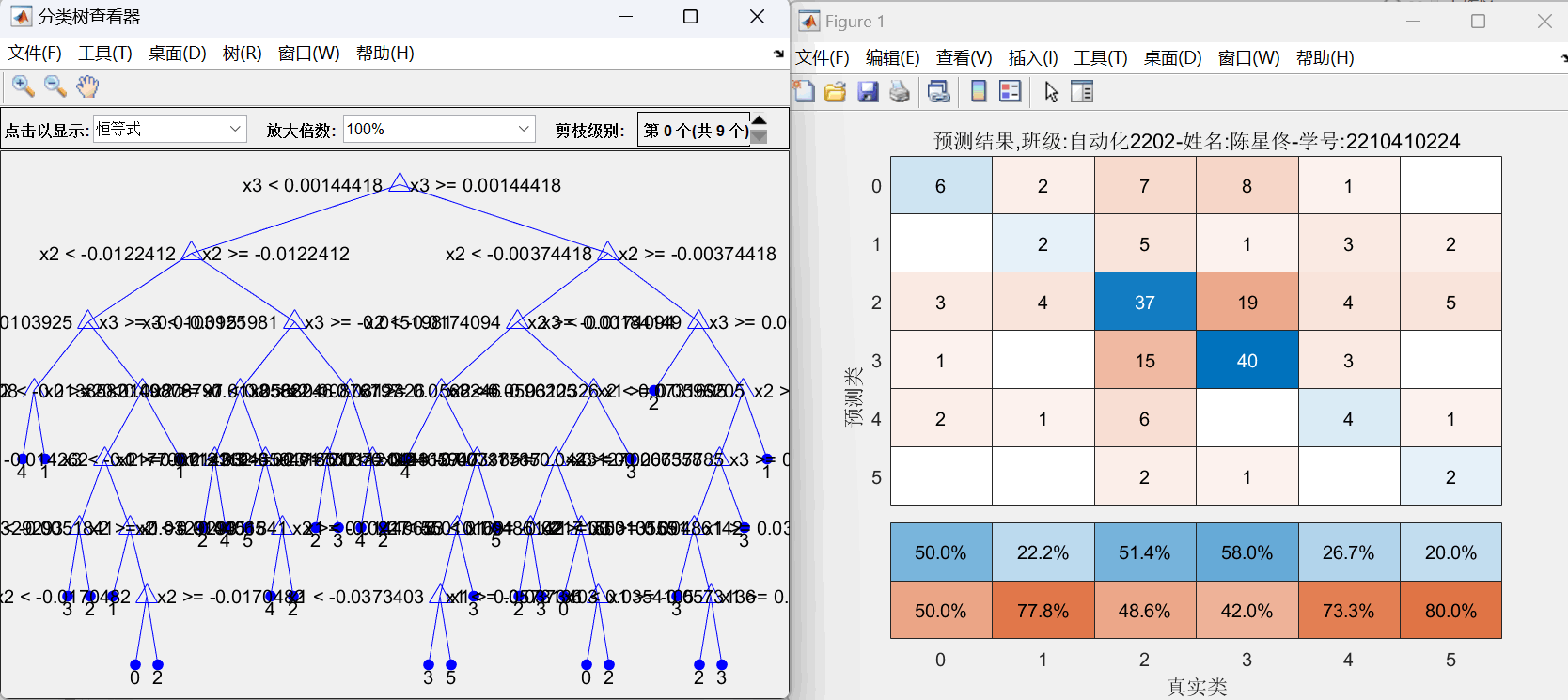The image size is (1568, 700).
Task: Select the Zoom Out tool in tree viewer
Action: tap(55, 86)
